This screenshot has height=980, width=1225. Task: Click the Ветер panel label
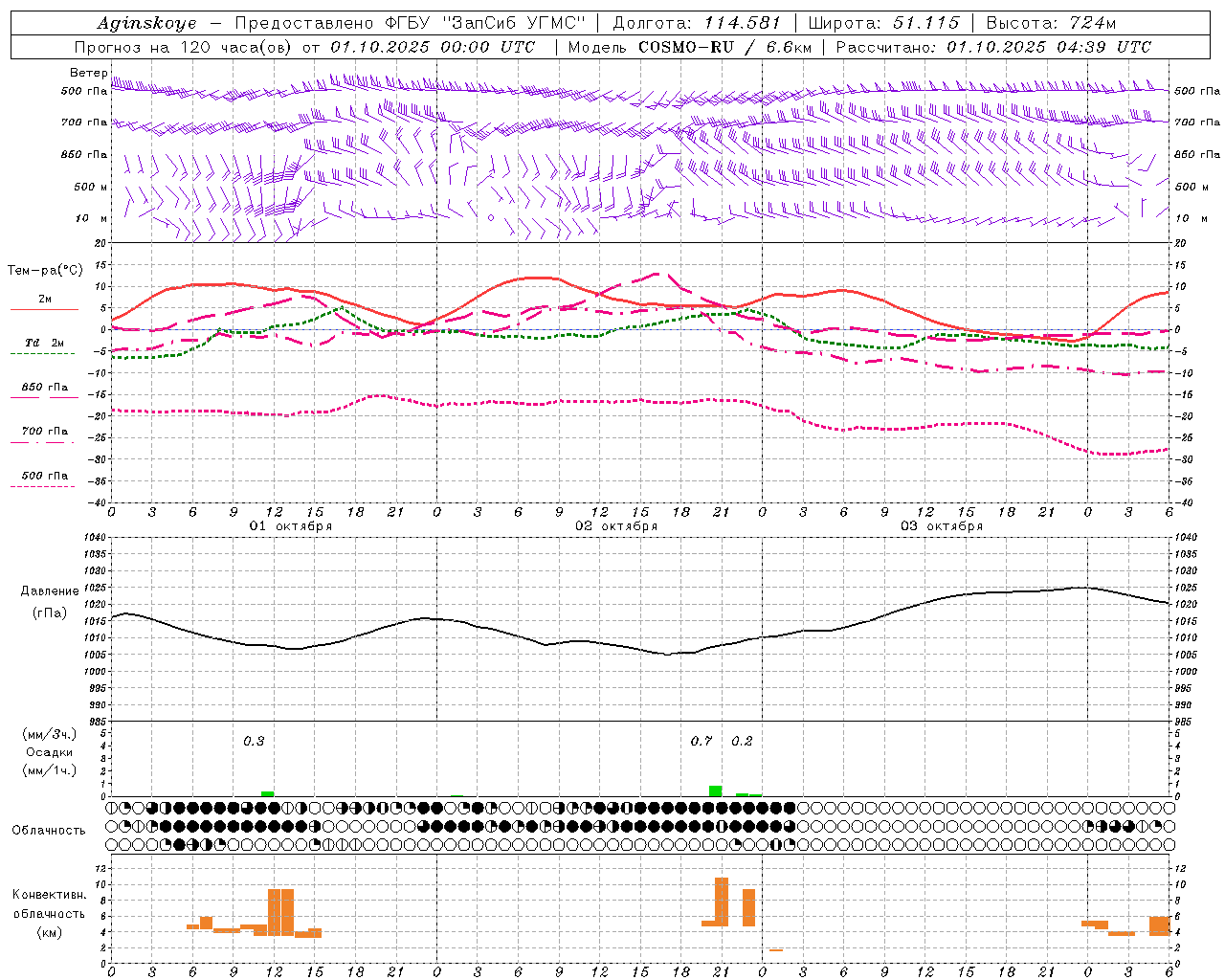pyautogui.click(x=89, y=73)
